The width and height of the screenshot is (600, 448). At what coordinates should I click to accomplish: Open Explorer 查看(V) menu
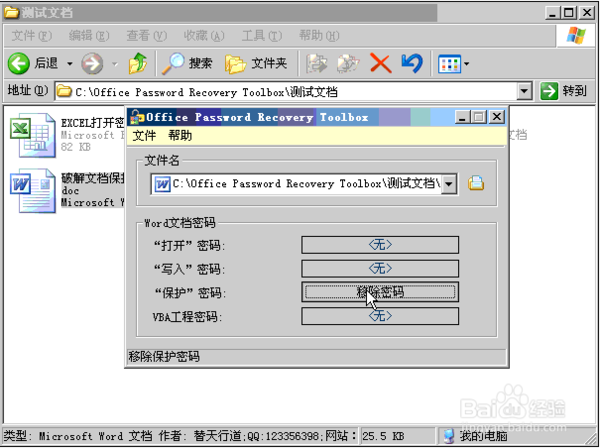(147, 36)
